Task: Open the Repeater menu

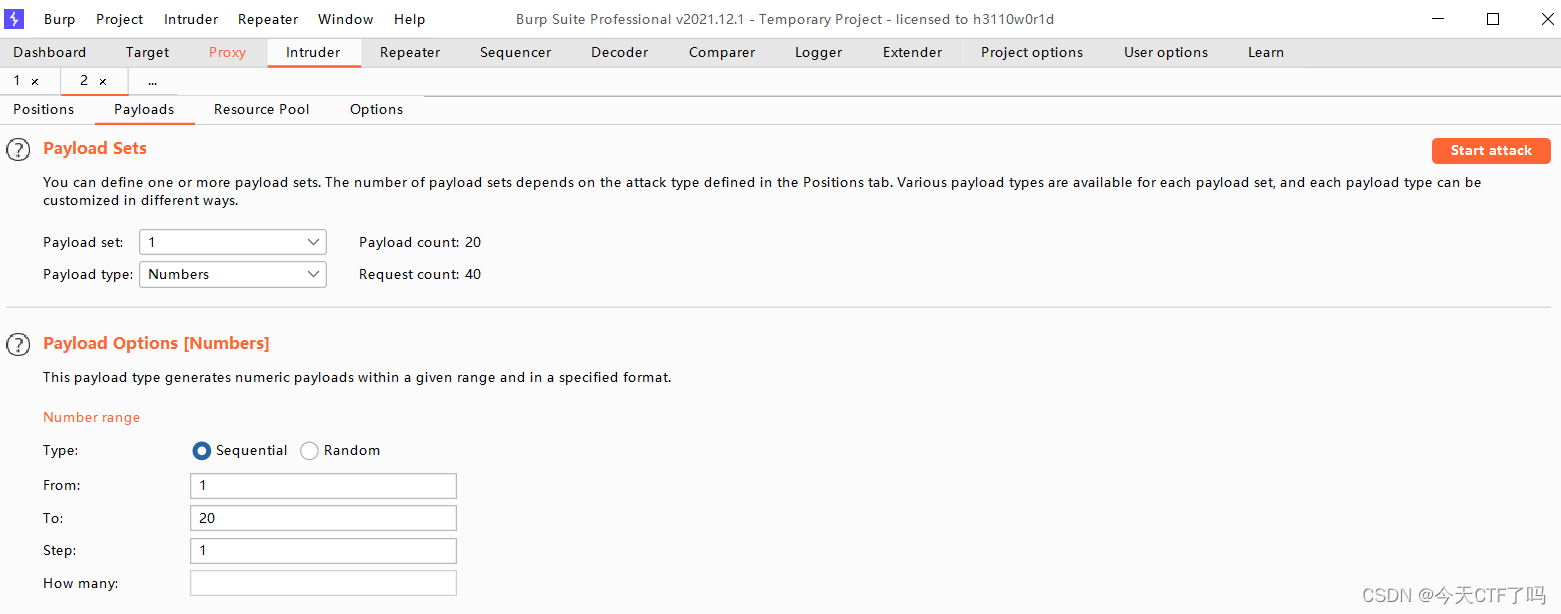Action: coord(268,19)
